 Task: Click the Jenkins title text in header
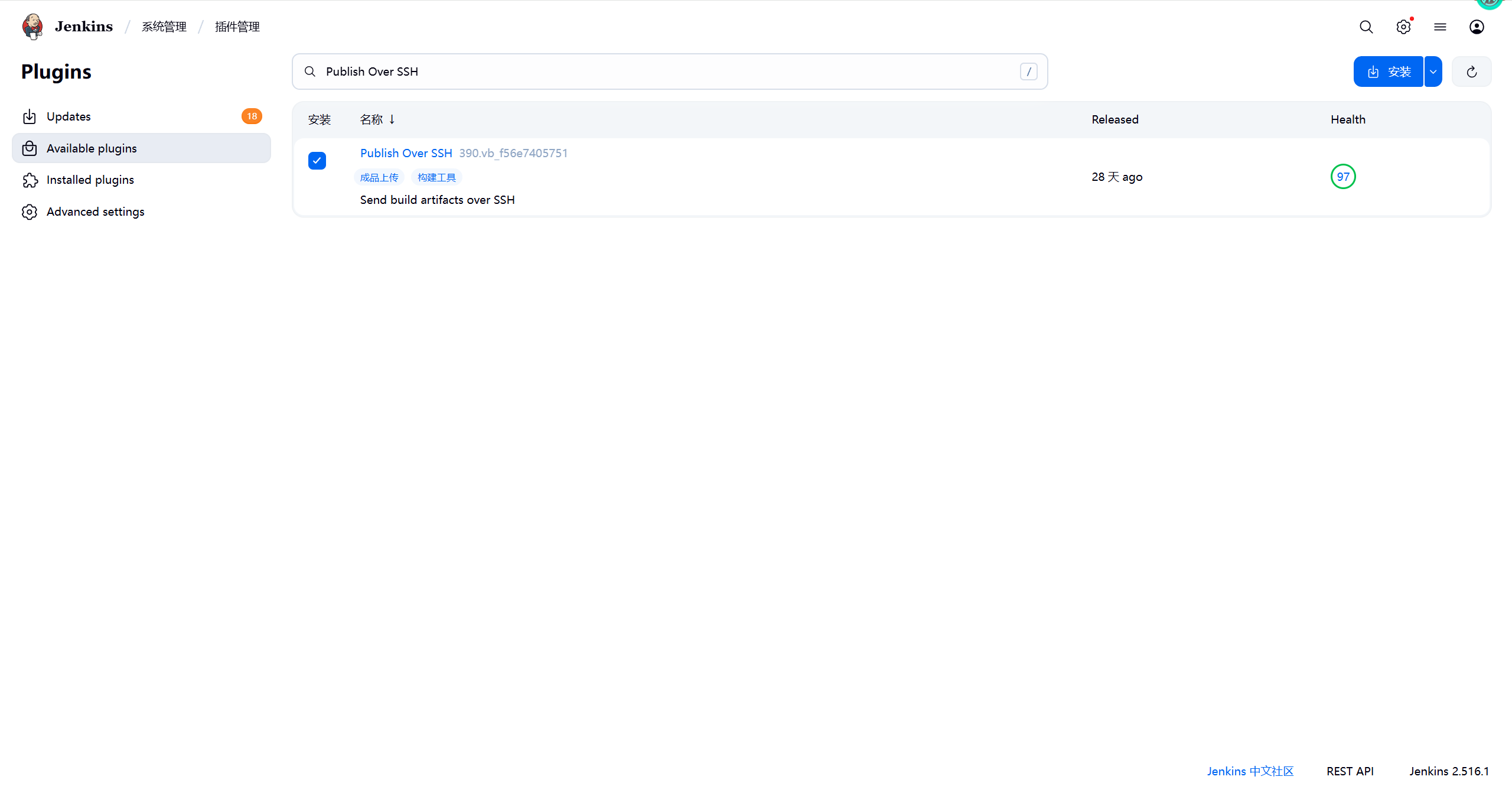point(84,27)
